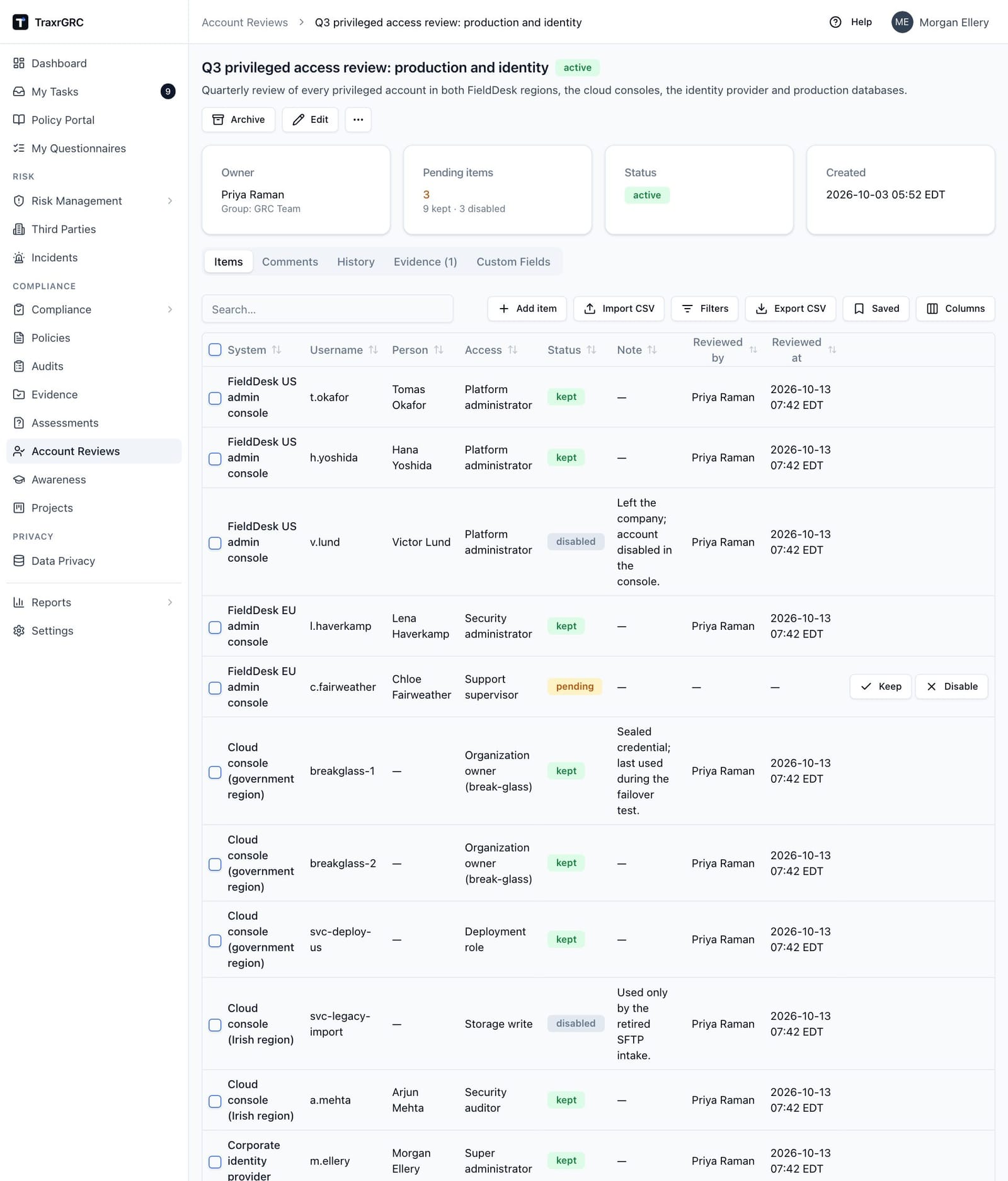Image resolution: width=1008 pixels, height=1181 pixels.
Task: Open the Custom Fields tab
Action: 513,261
